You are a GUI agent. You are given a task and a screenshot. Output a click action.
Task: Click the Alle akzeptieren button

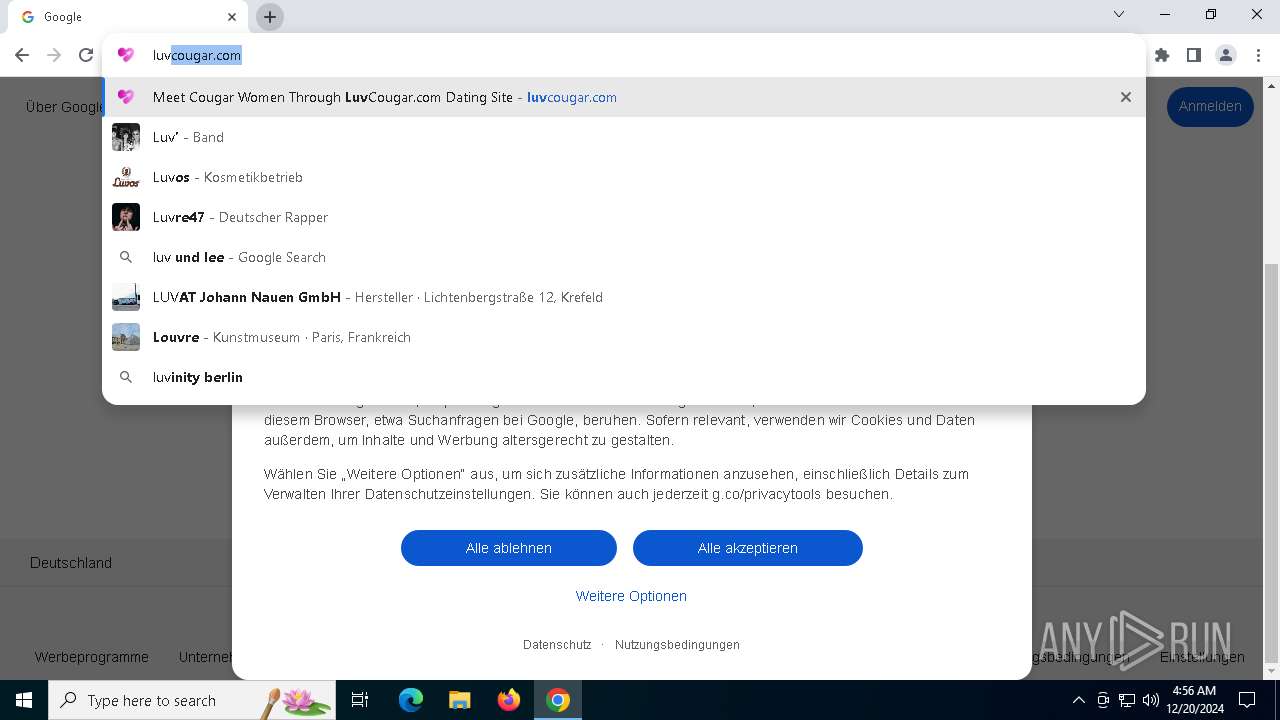tap(748, 548)
